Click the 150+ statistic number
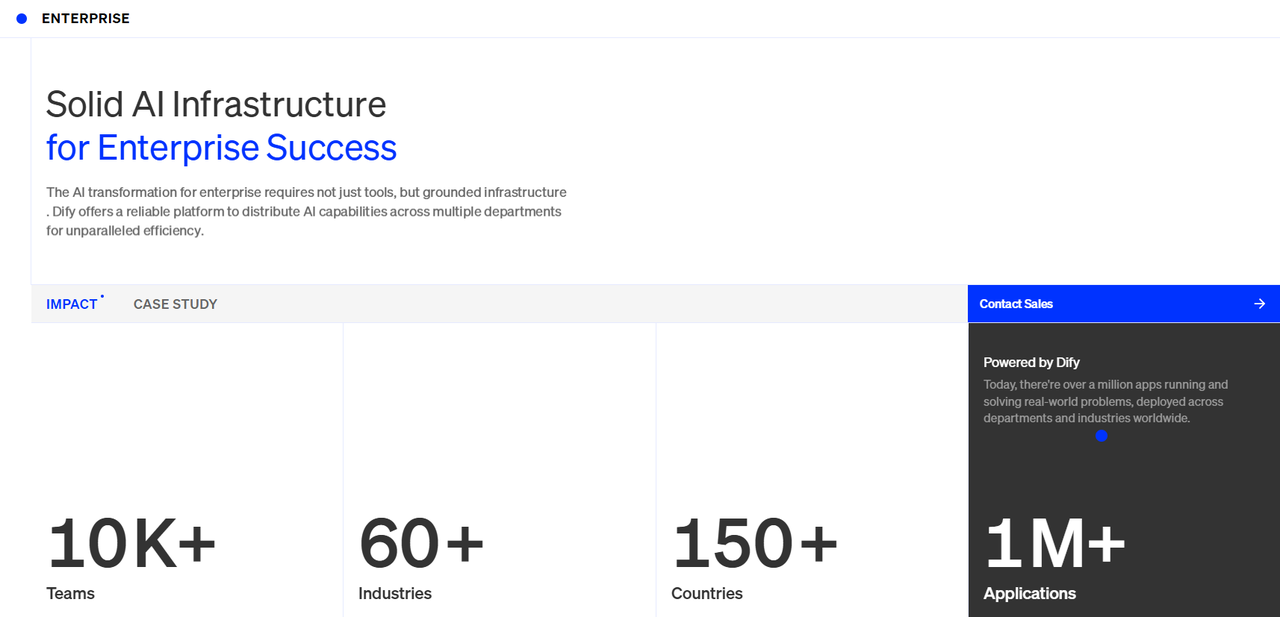The image size is (1280, 617). click(x=755, y=545)
